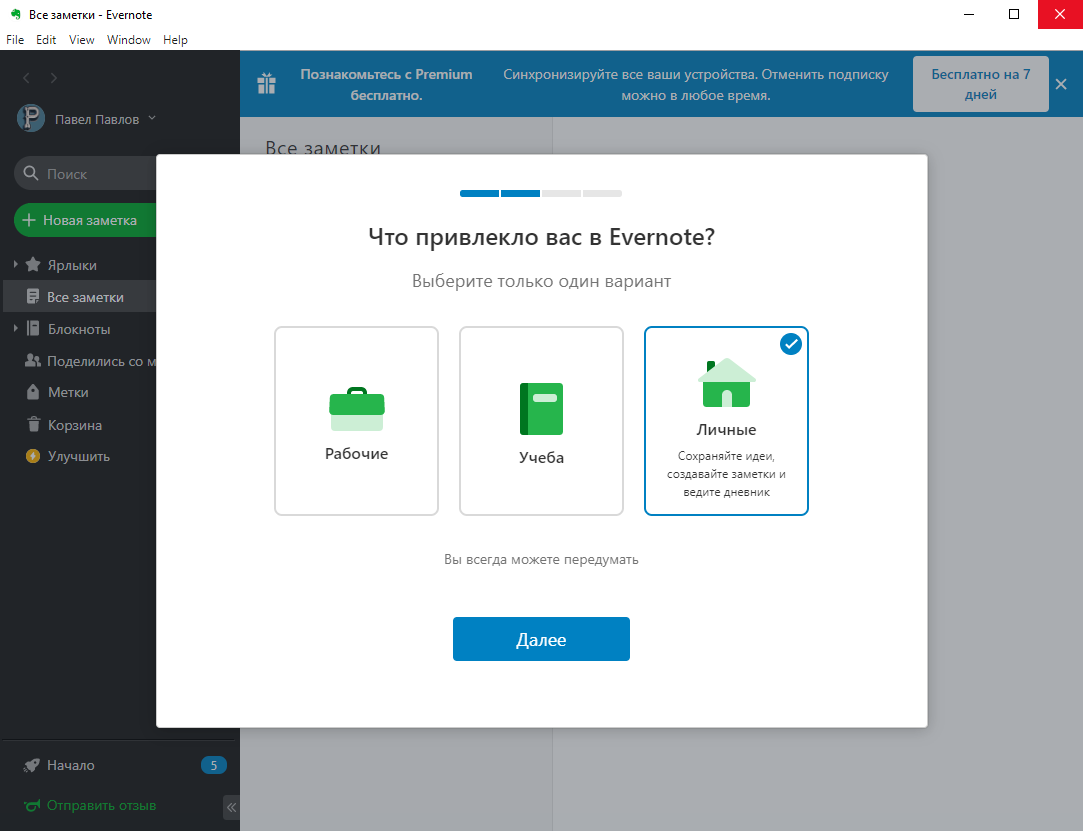Image resolution: width=1083 pixels, height=831 pixels.
Task: Click the Ярлыки star icon
Action: pos(32,265)
